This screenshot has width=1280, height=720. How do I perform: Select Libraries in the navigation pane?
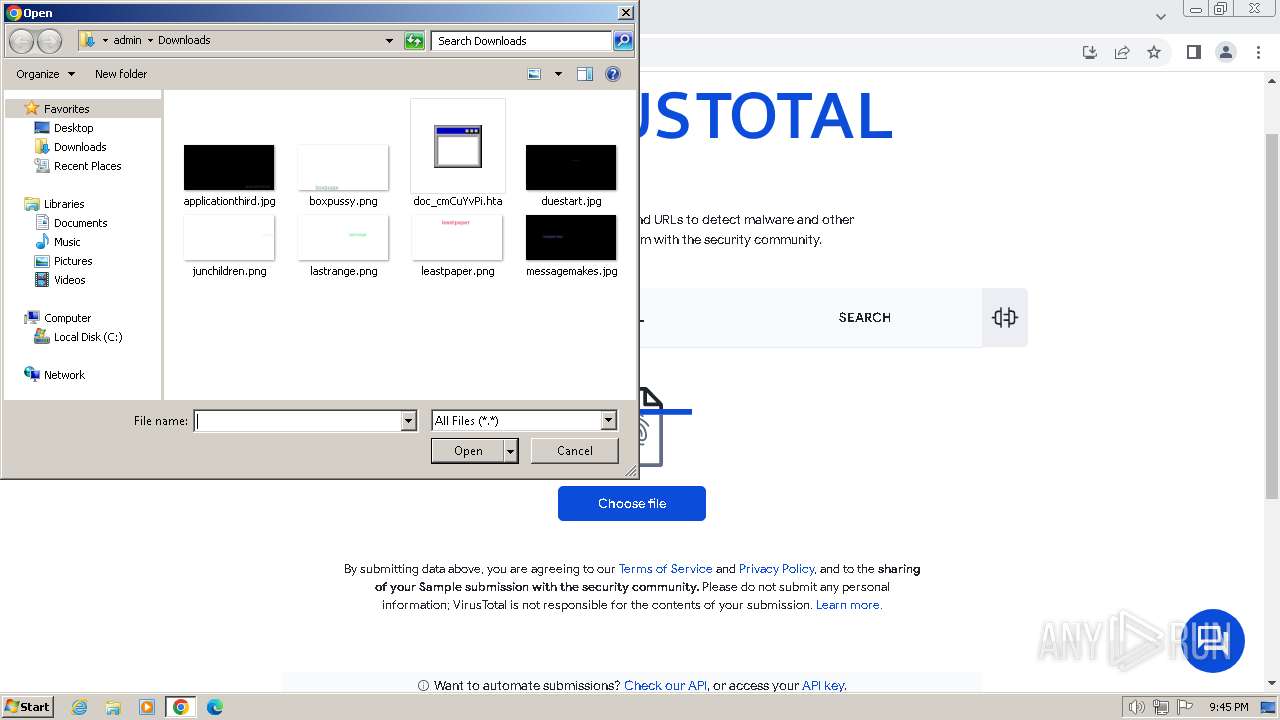coord(63,204)
